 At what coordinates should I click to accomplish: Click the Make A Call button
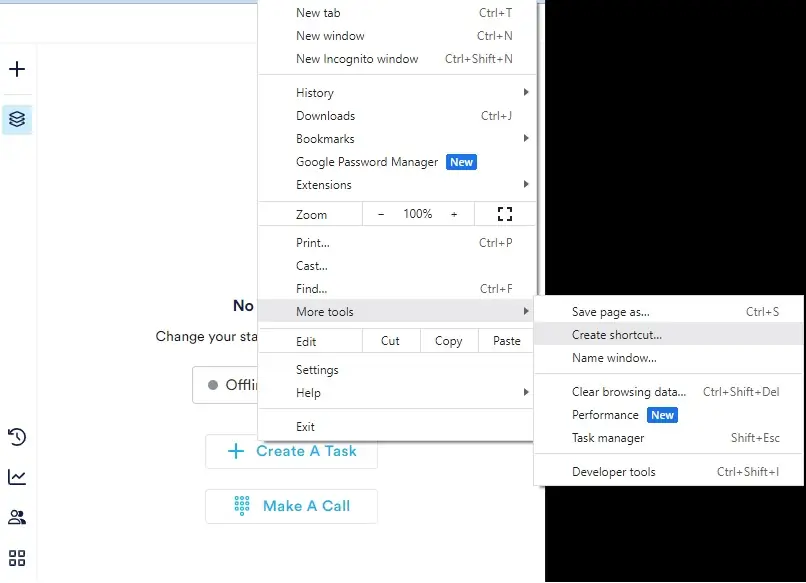click(291, 506)
